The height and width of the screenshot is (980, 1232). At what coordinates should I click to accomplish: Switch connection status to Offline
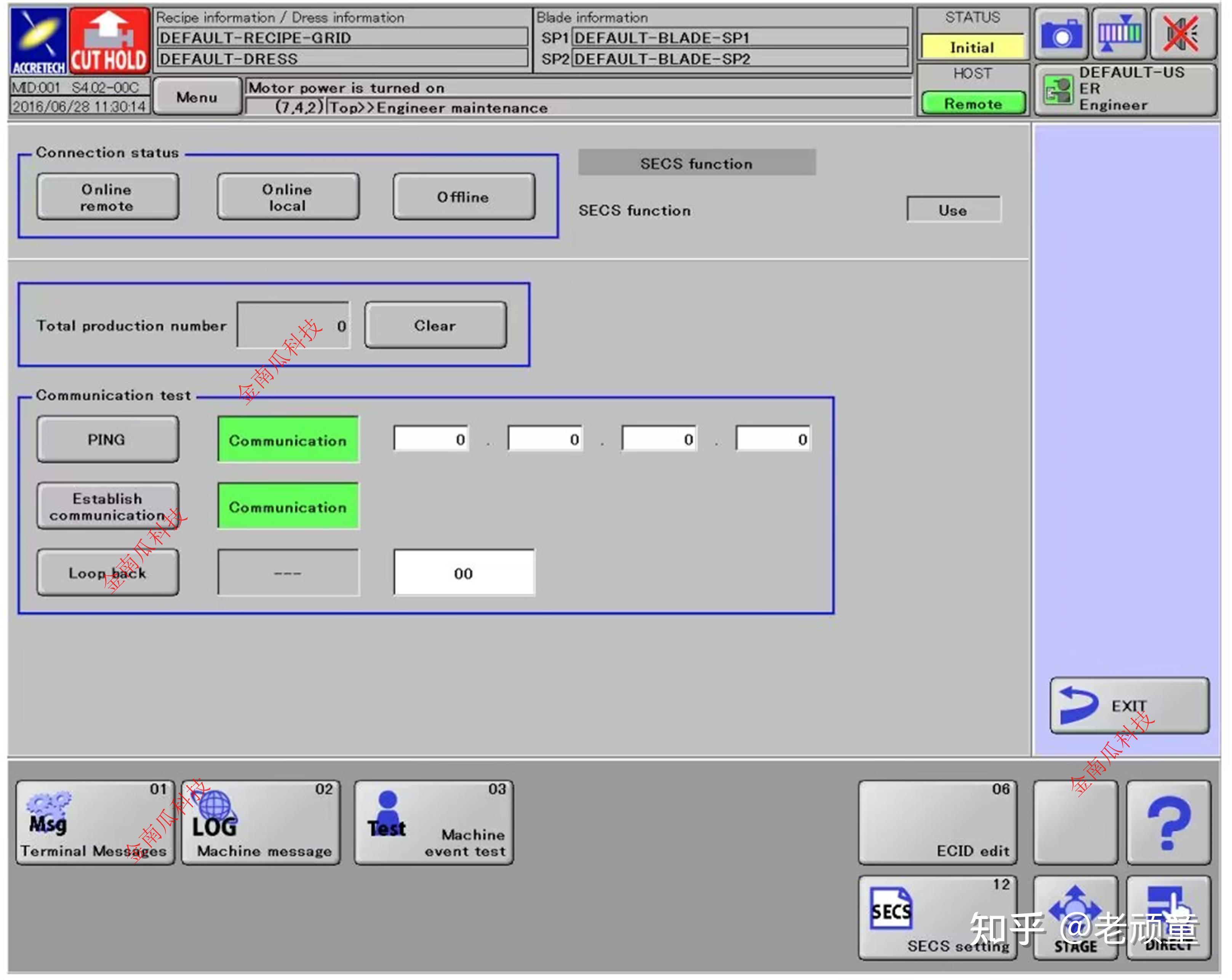click(463, 197)
